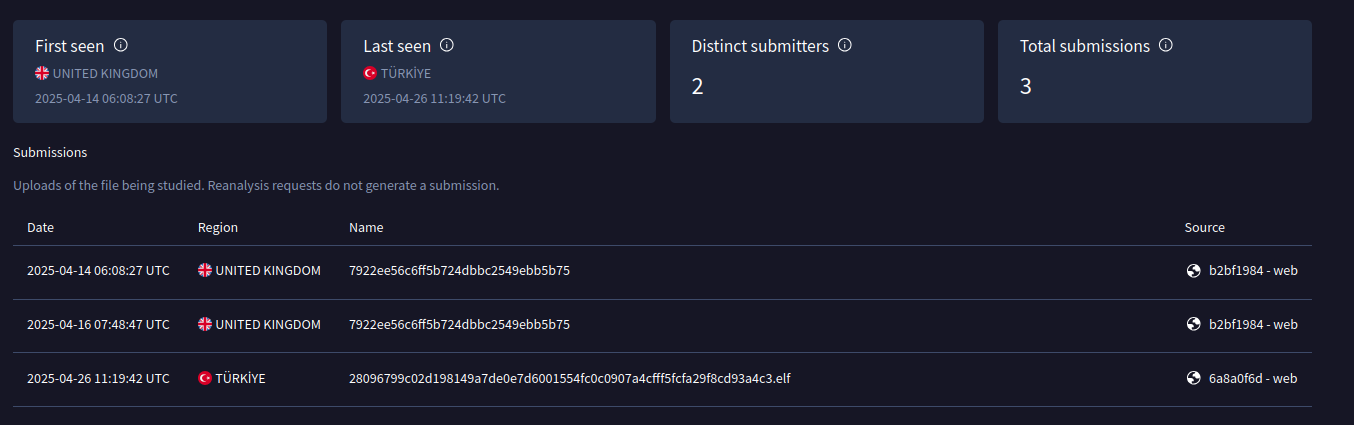Click the Türkiye flag in the last submission row
The width and height of the screenshot is (1354, 425).
tap(205, 378)
